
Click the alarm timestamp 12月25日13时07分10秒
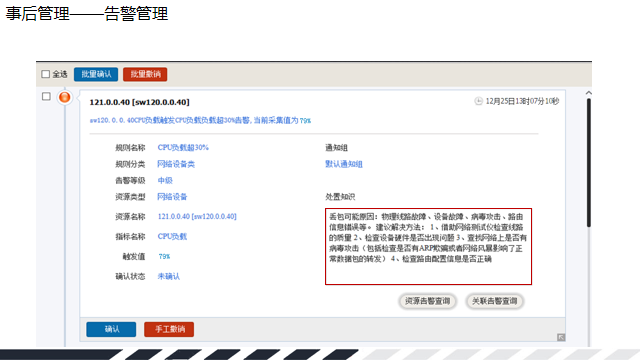[522, 101]
